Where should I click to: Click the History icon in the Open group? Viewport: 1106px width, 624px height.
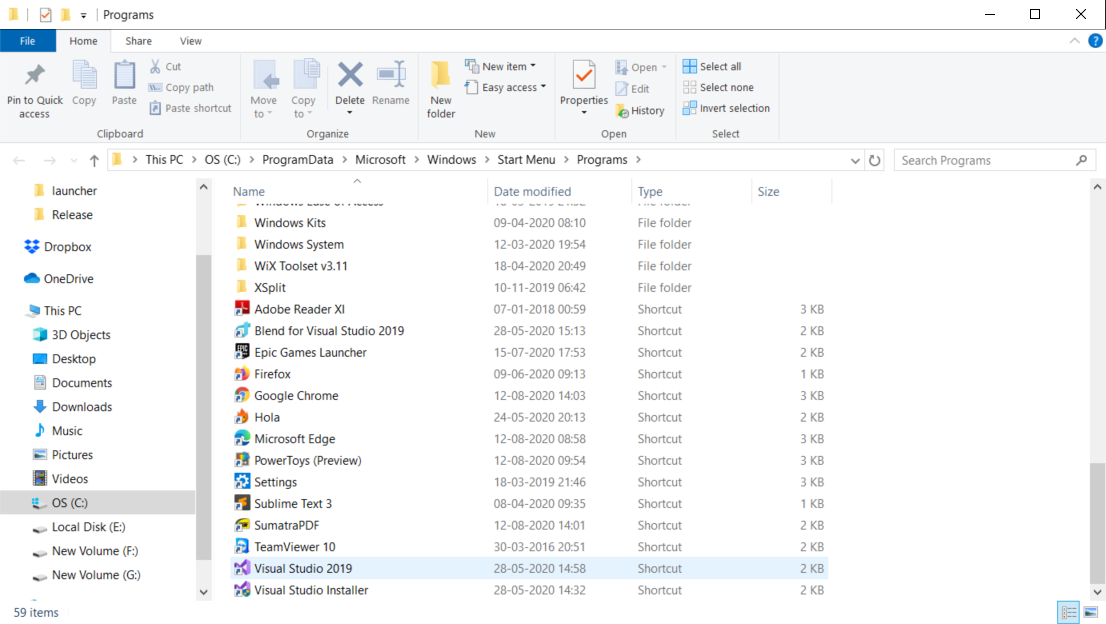click(622, 111)
